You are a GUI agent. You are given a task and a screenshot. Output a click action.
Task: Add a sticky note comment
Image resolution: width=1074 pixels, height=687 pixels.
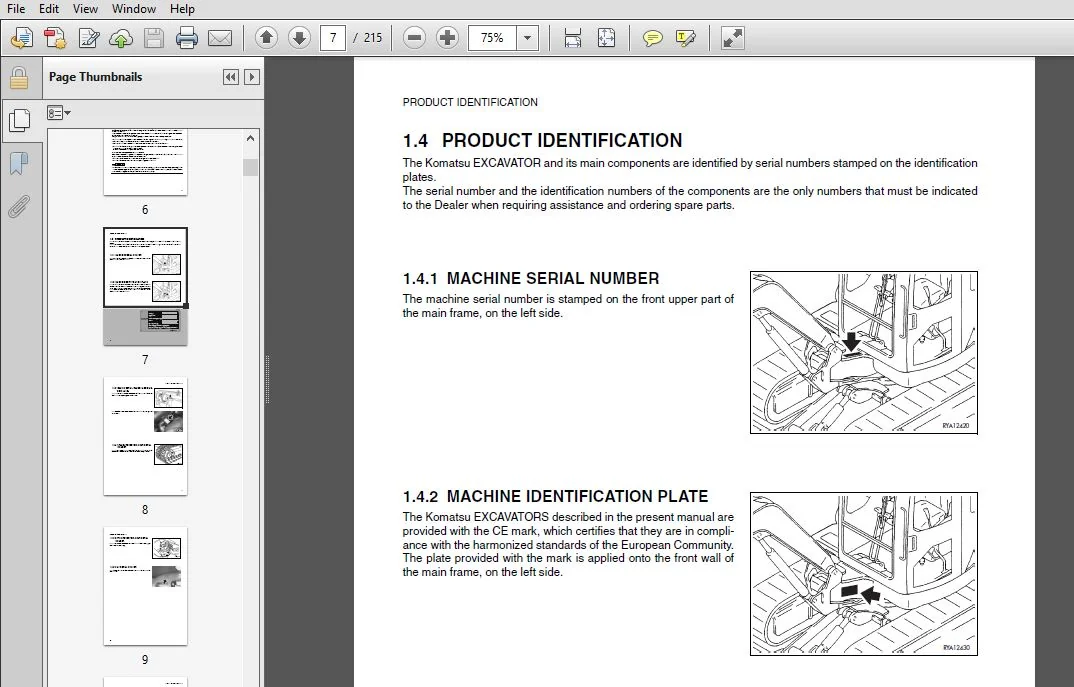click(x=652, y=38)
